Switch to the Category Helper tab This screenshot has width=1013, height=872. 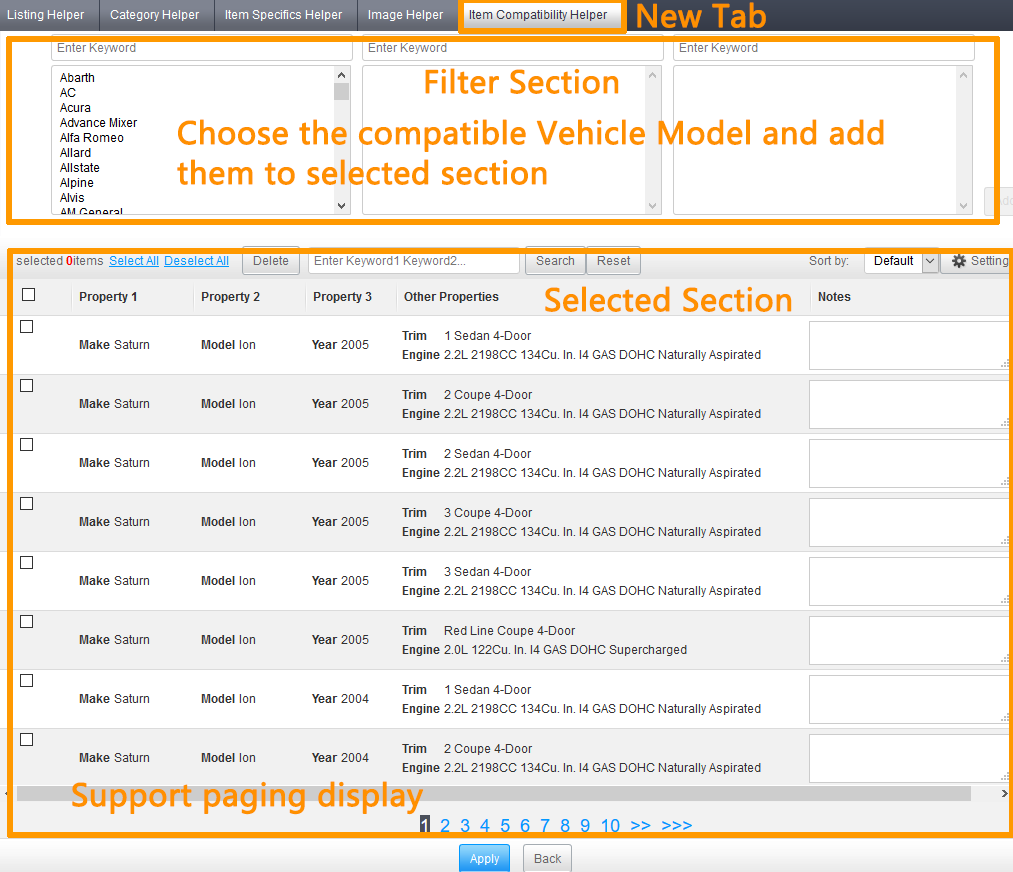coord(154,14)
